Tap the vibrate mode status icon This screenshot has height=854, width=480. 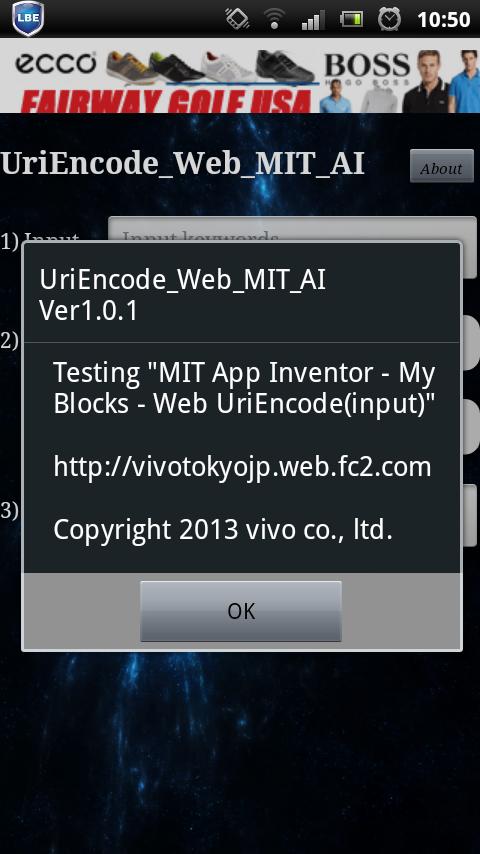[238, 20]
